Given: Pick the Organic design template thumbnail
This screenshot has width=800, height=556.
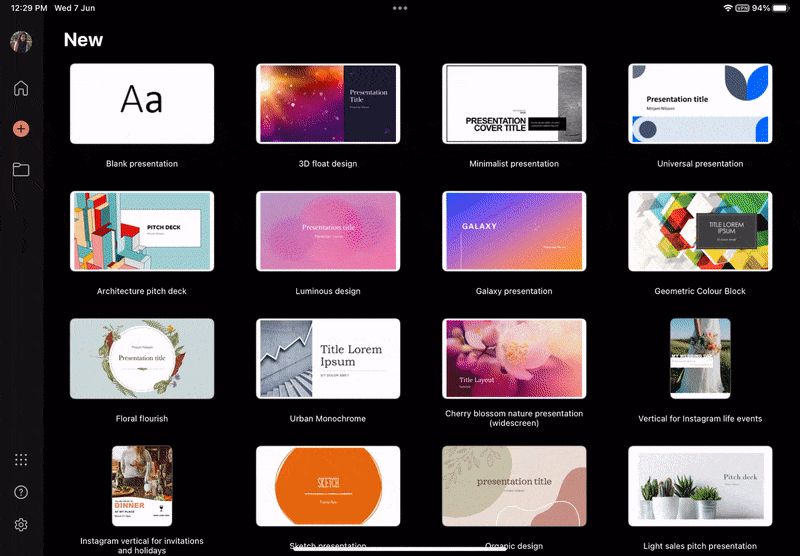Looking at the screenshot, I should (514, 486).
